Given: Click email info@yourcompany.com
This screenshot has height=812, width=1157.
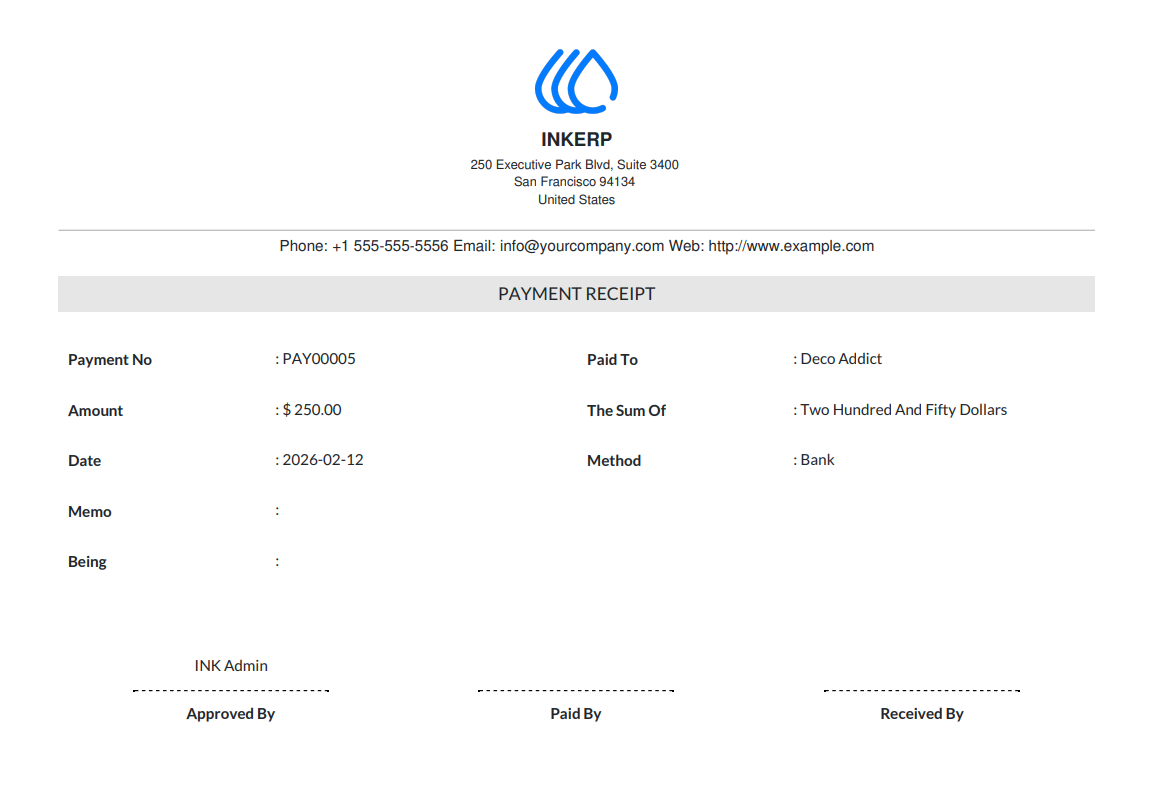Looking at the screenshot, I should 581,247.
